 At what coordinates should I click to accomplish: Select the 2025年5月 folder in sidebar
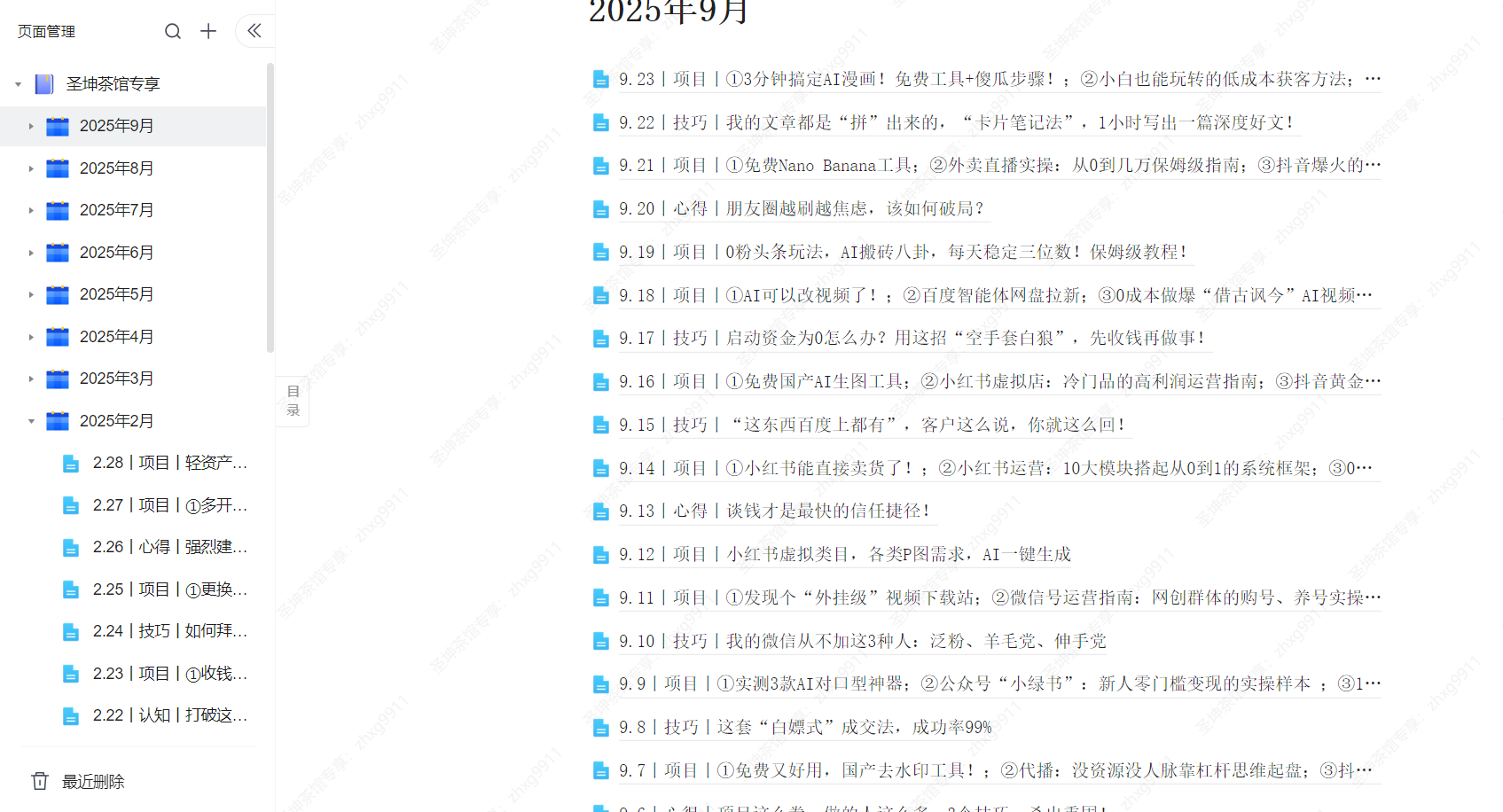[x=133, y=294]
